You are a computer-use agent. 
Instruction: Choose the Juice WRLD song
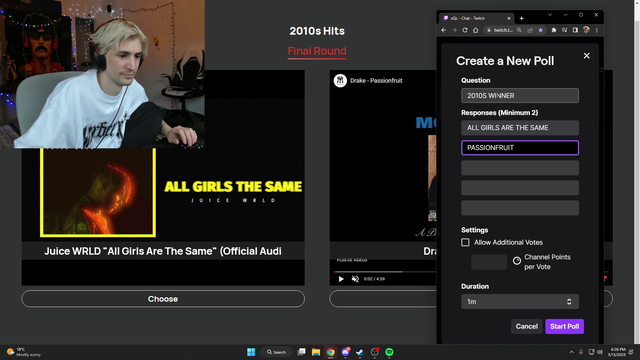(x=163, y=299)
